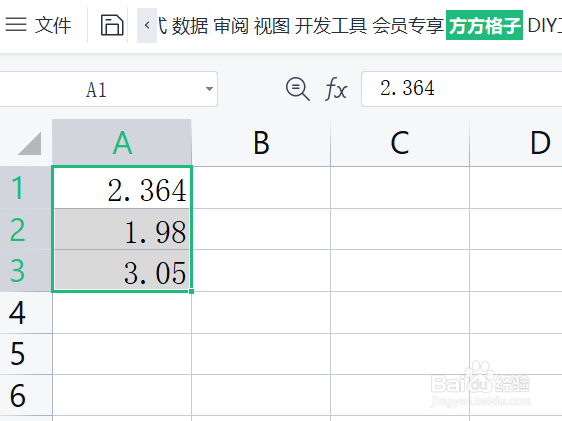The width and height of the screenshot is (562, 421).
Task: Switch to the 会员专享 tab
Action: [408, 26]
